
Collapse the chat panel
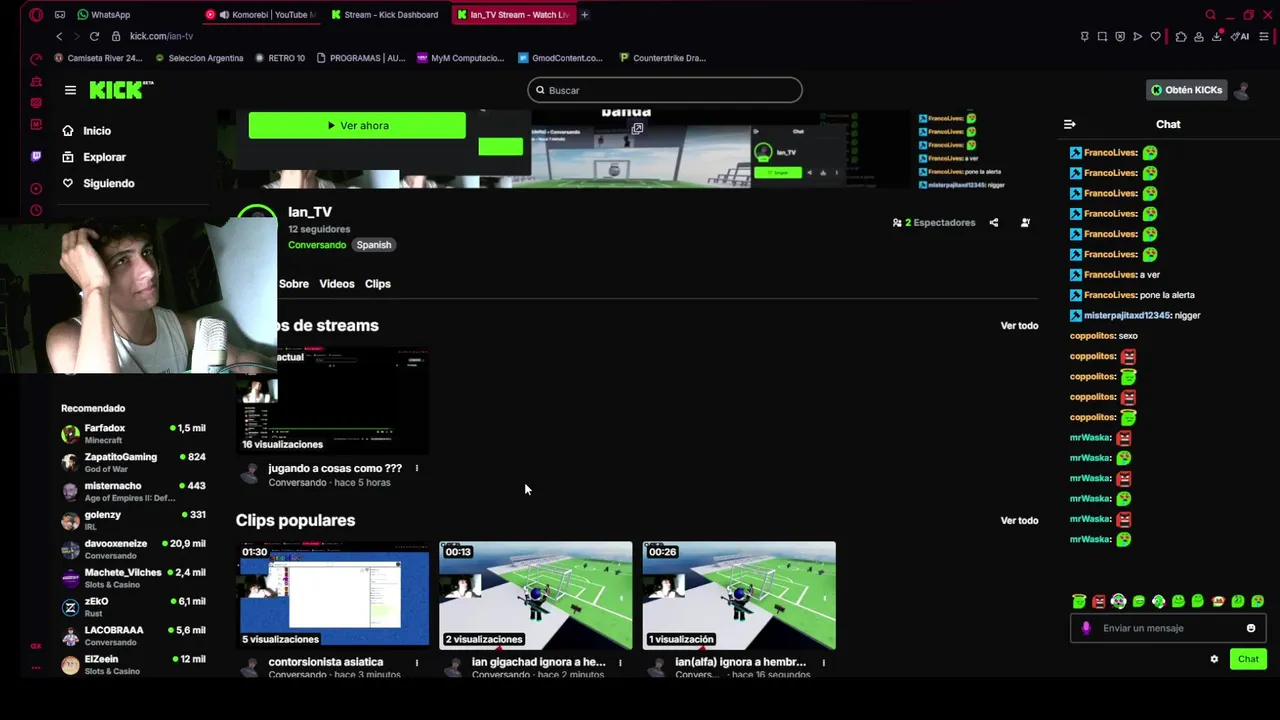point(1069,124)
